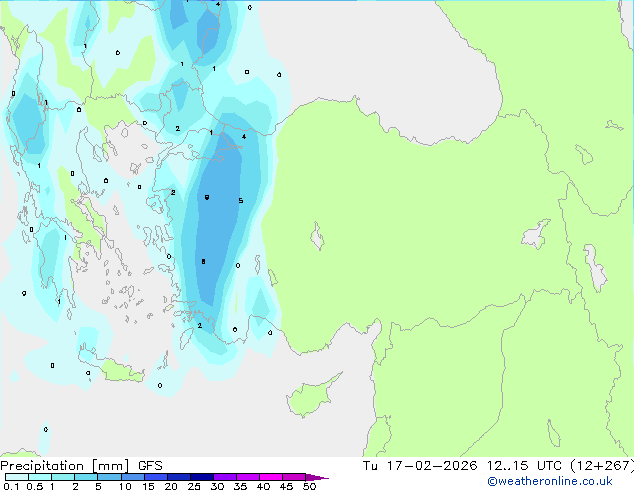Image resolution: width=634 pixels, height=490 pixels.
Task: Click the '20' label on the legend scale
Action: 171,486
